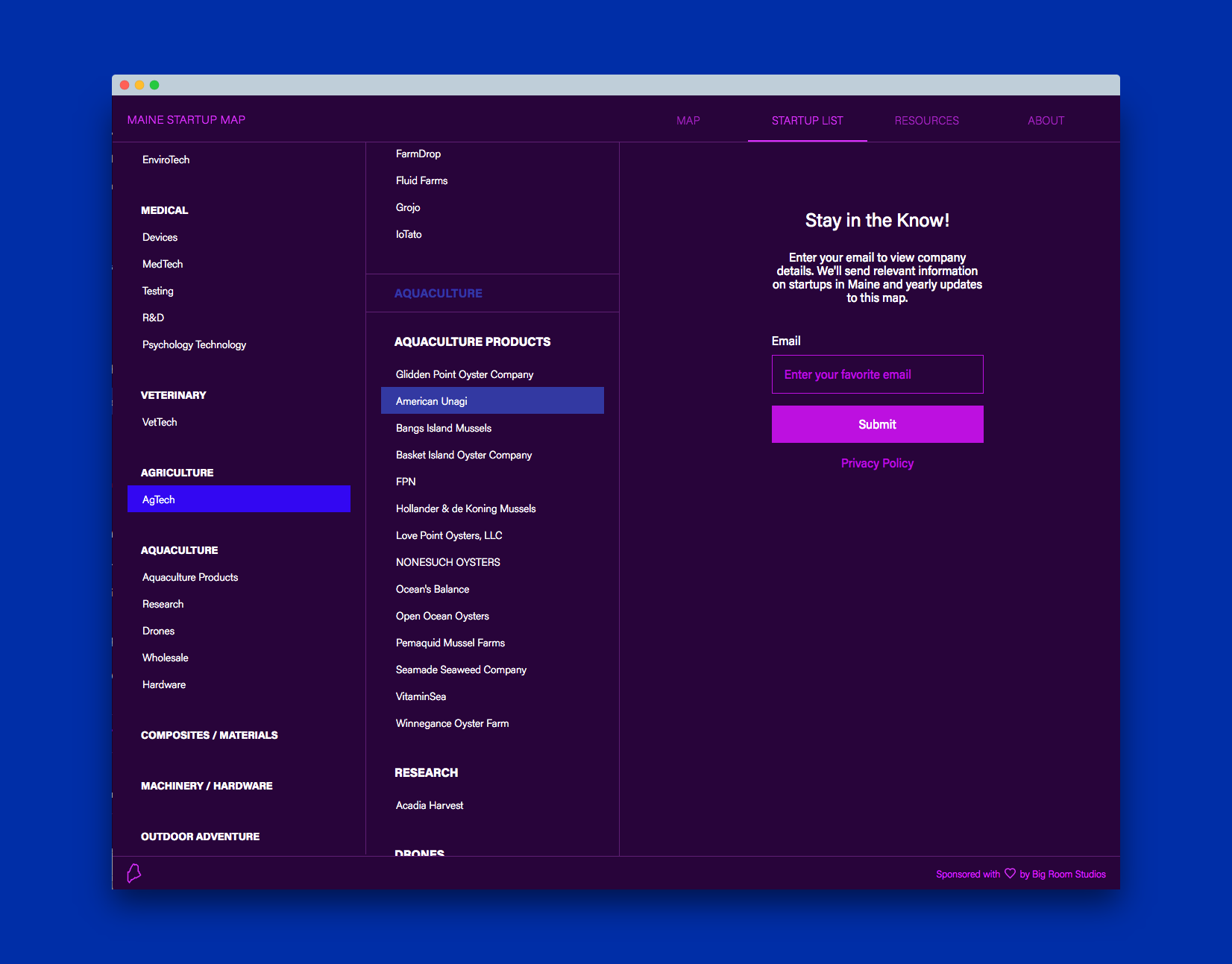The width and height of the screenshot is (1232, 964).
Task: Switch to the STARTUP LIST tab
Action: [807, 121]
